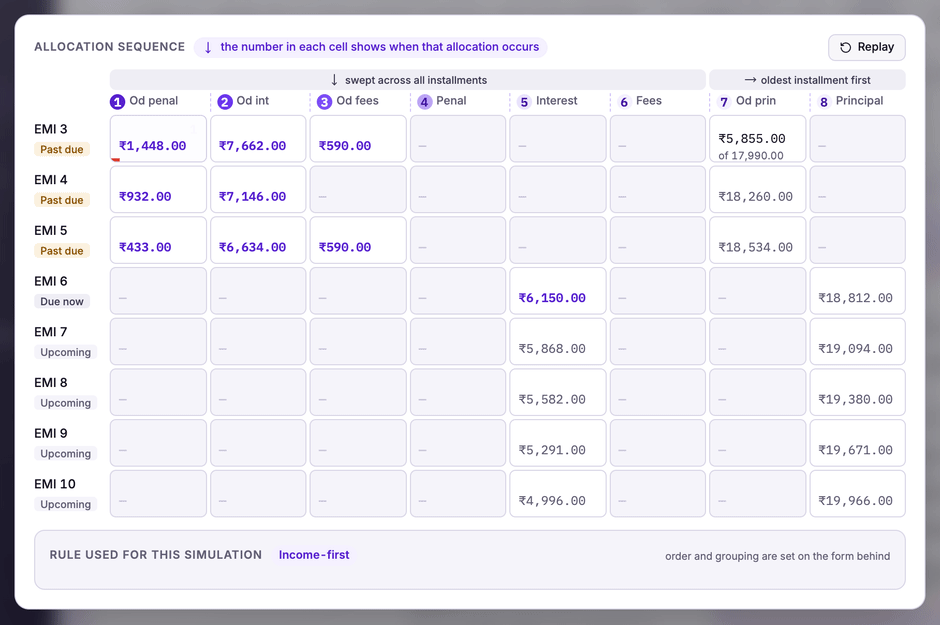Select the ₹18,534.00 Od prin cell
940x625 pixels.
tap(758, 240)
